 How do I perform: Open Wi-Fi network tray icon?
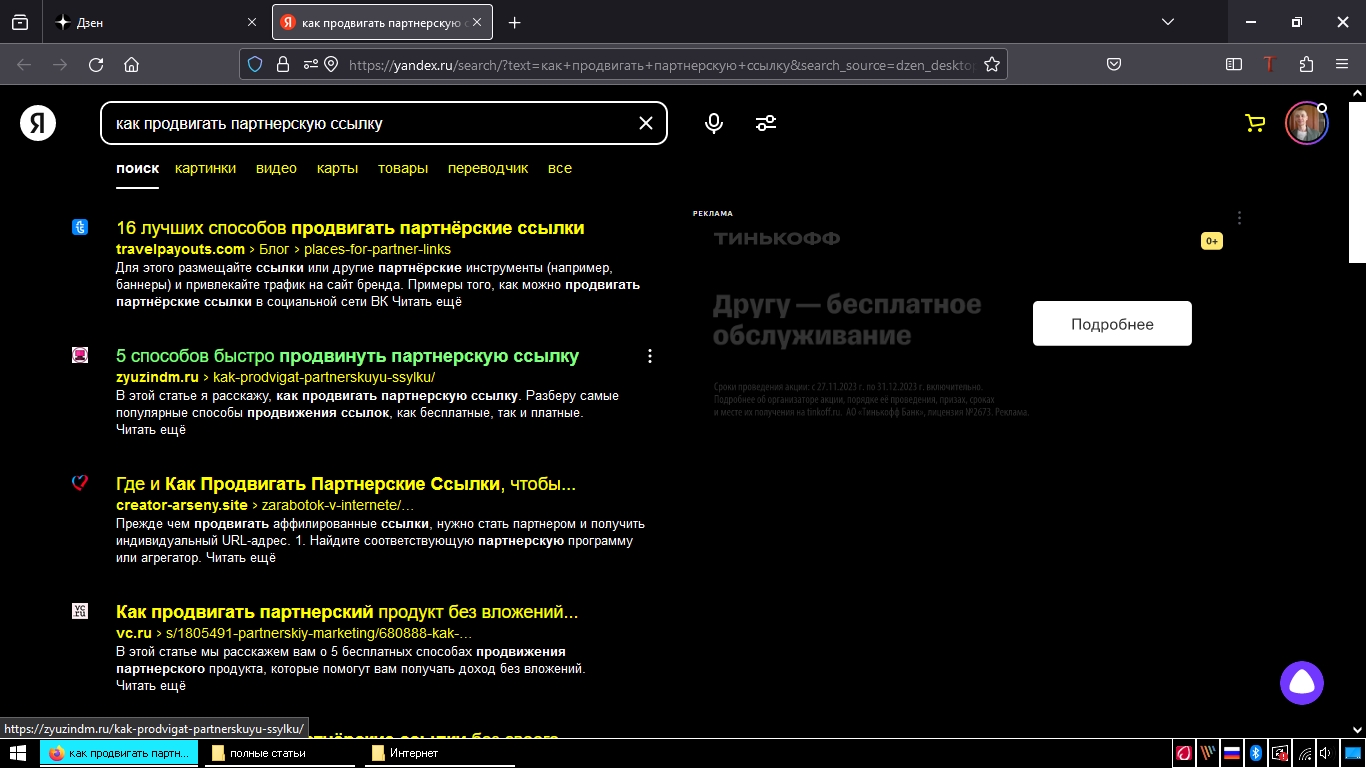click(1304, 753)
